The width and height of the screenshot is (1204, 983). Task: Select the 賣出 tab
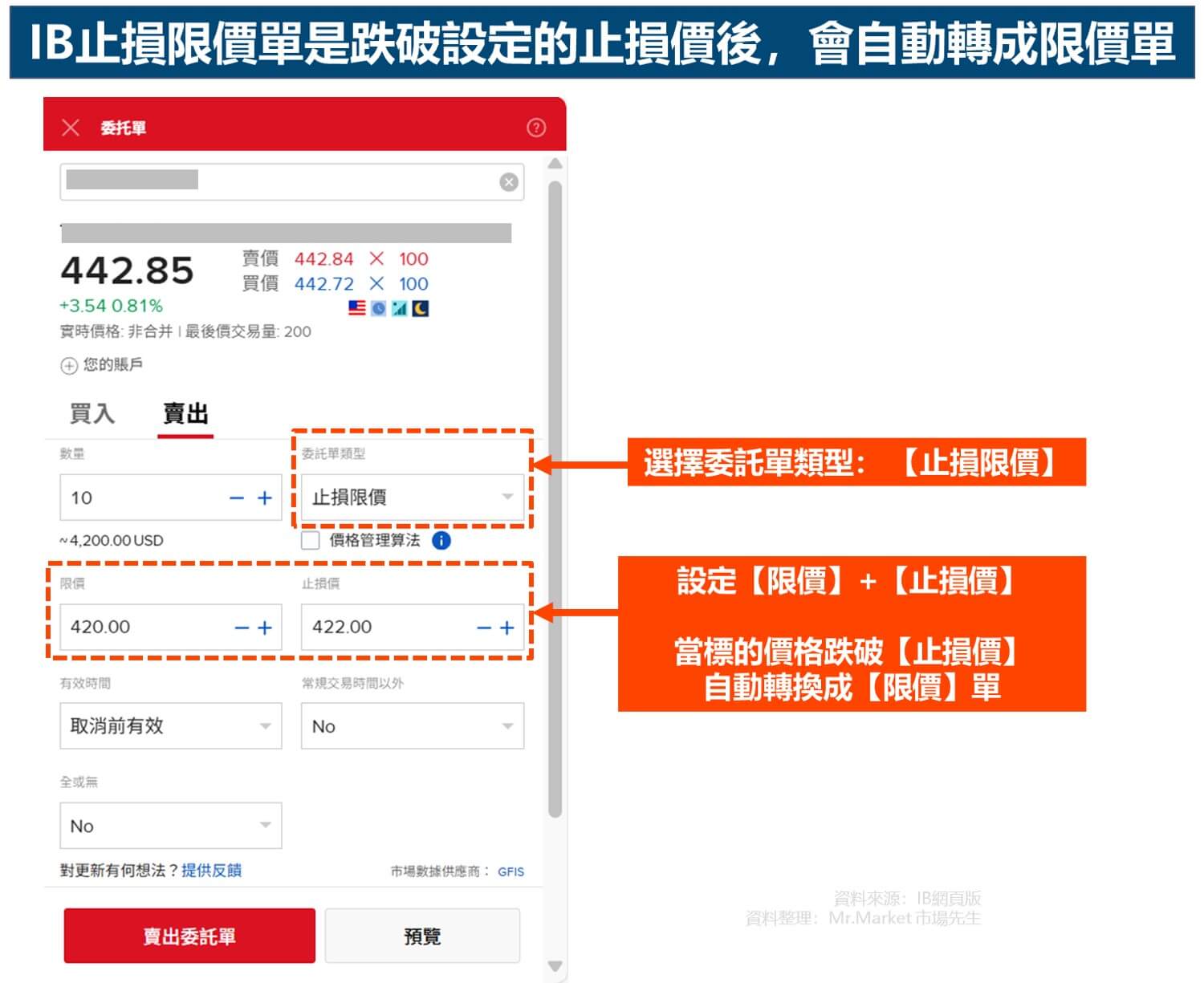tap(185, 414)
